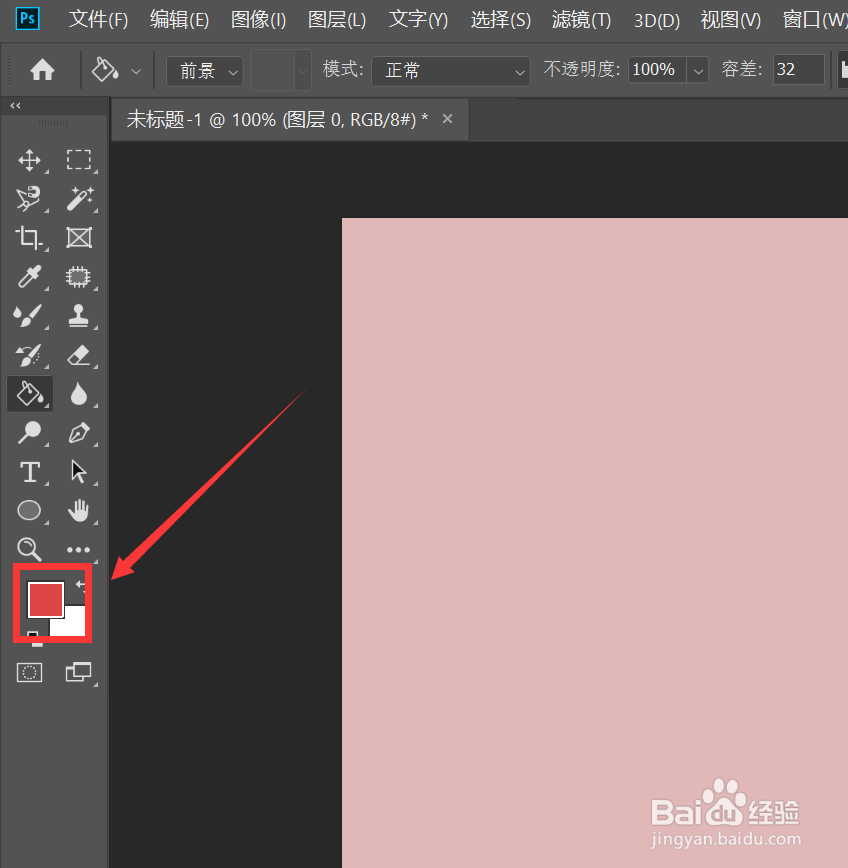The image size is (848, 868).
Task: Select the Lasso tool
Action: [x=28, y=198]
